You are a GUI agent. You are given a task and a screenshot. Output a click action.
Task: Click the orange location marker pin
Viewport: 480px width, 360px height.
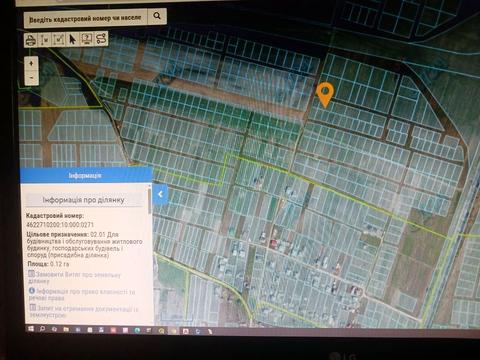pyautogui.click(x=325, y=95)
